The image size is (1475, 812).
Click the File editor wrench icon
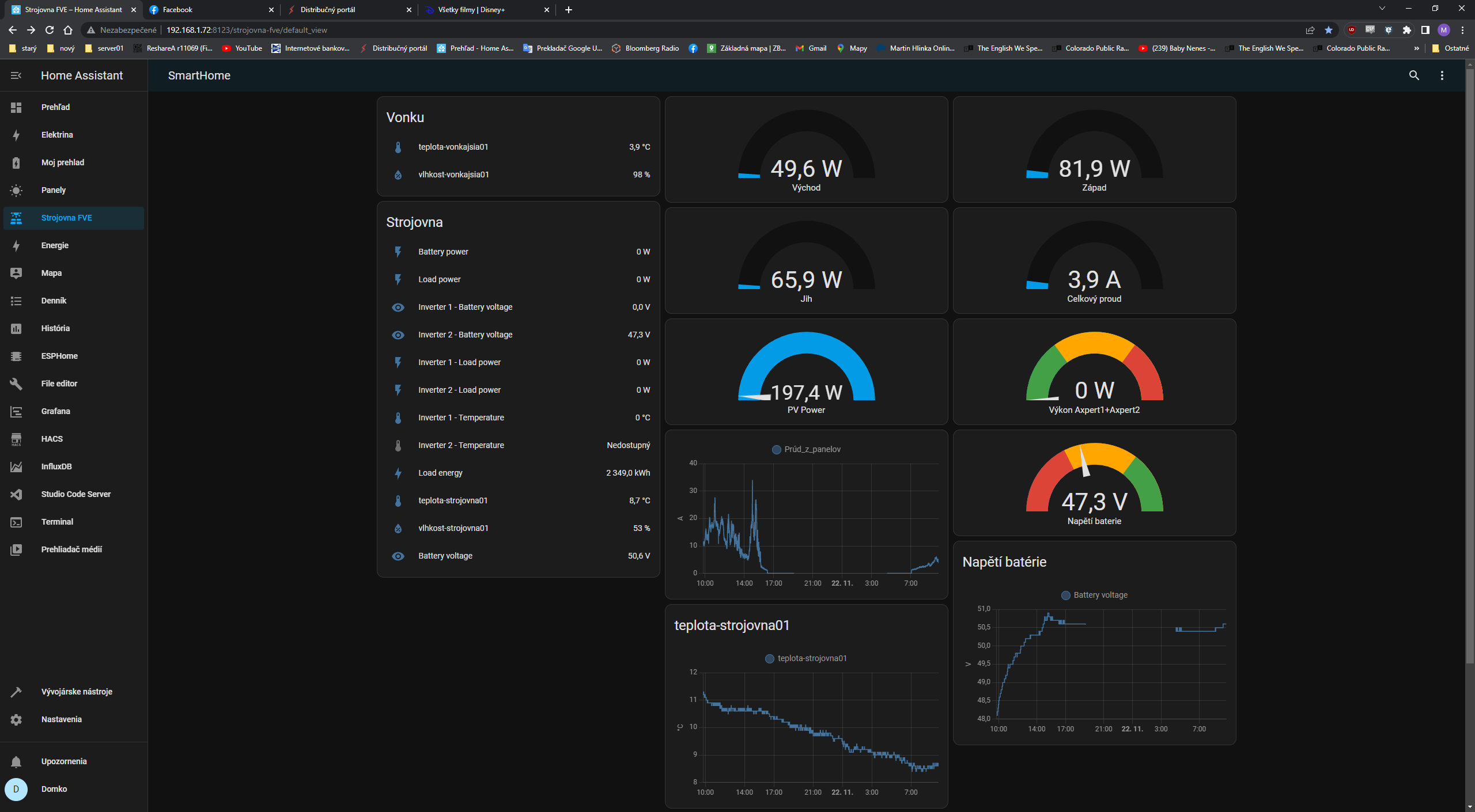(x=16, y=384)
